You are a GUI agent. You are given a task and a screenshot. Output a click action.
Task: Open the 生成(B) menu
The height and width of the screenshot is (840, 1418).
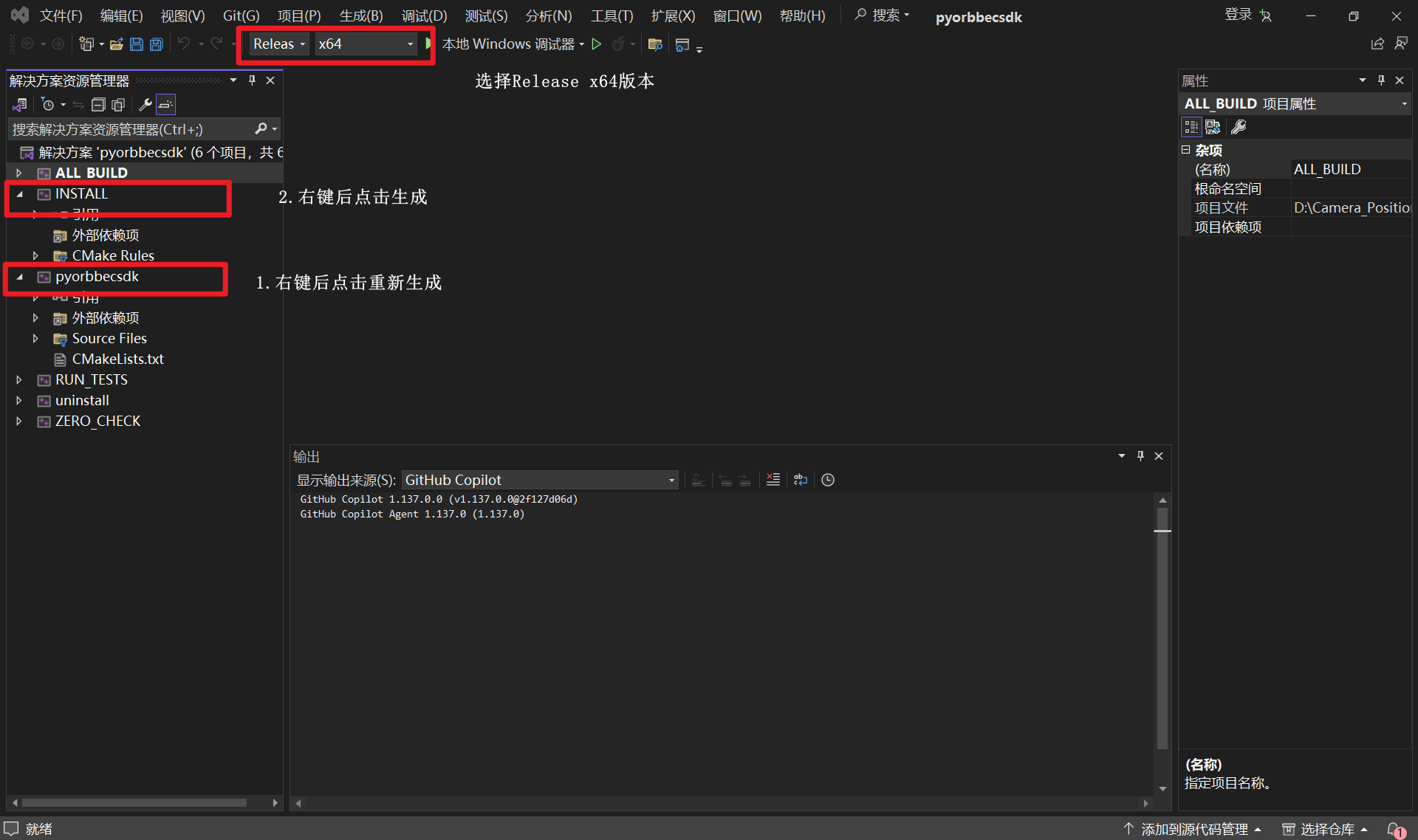coord(360,15)
